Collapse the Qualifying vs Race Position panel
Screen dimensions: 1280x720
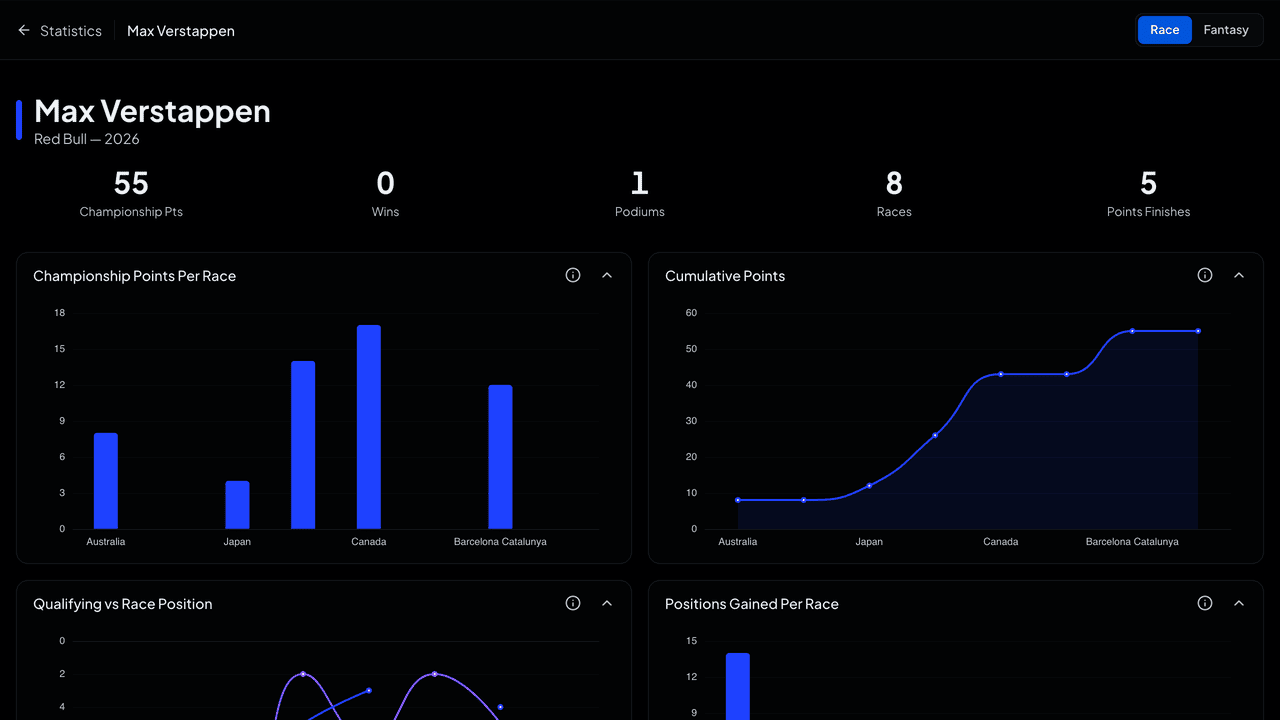(x=607, y=603)
